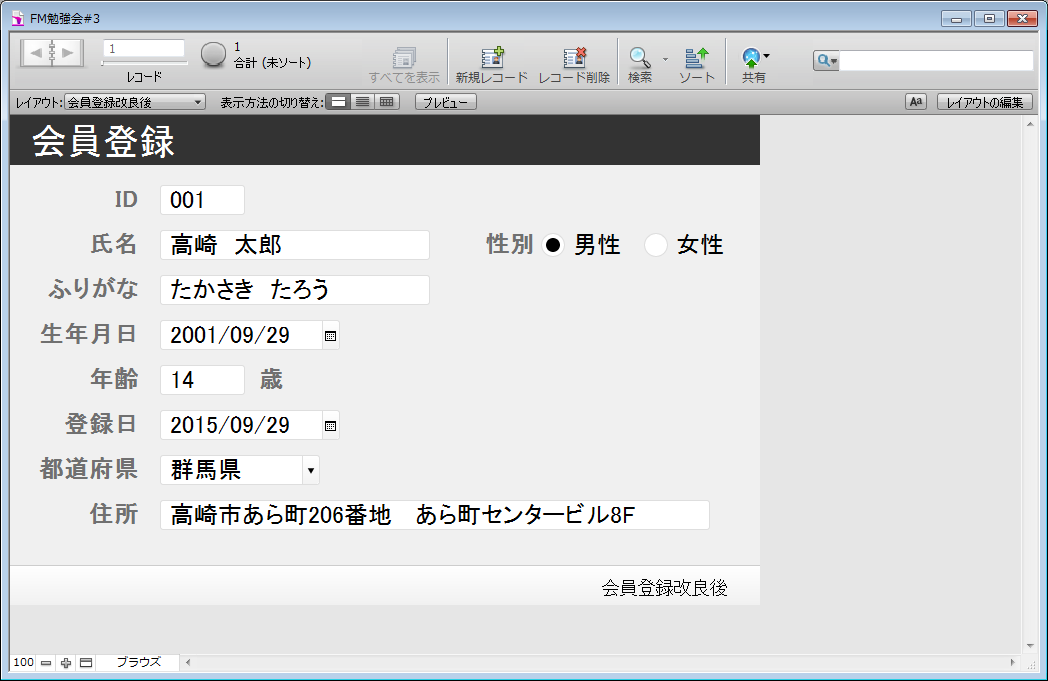Image resolution: width=1048 pixels, height=681 pixels.
Task: Click the レイアウトの編集 button
Action: (984, 102)
